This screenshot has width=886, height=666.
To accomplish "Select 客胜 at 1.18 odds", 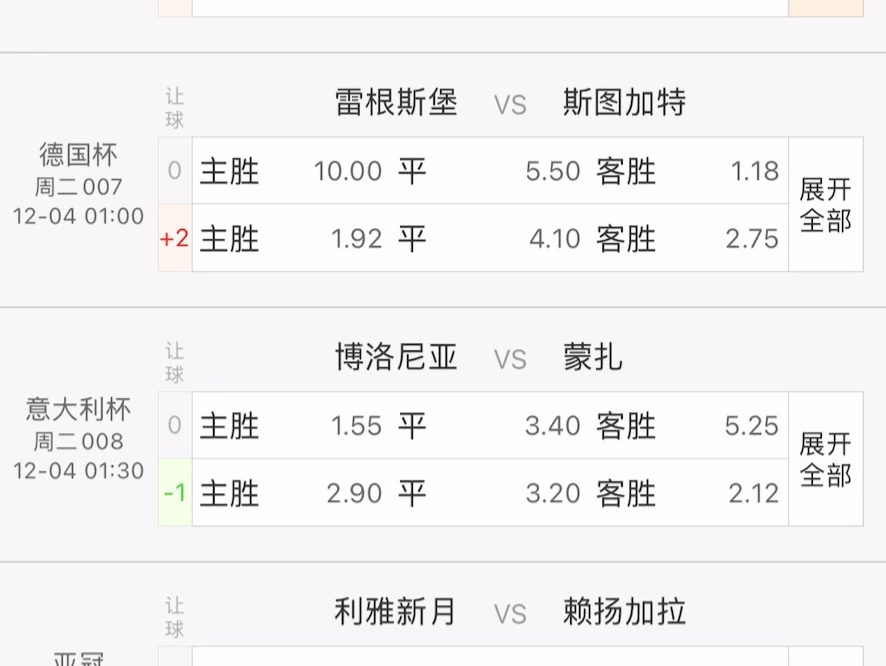I will click(x=688, y=171).
